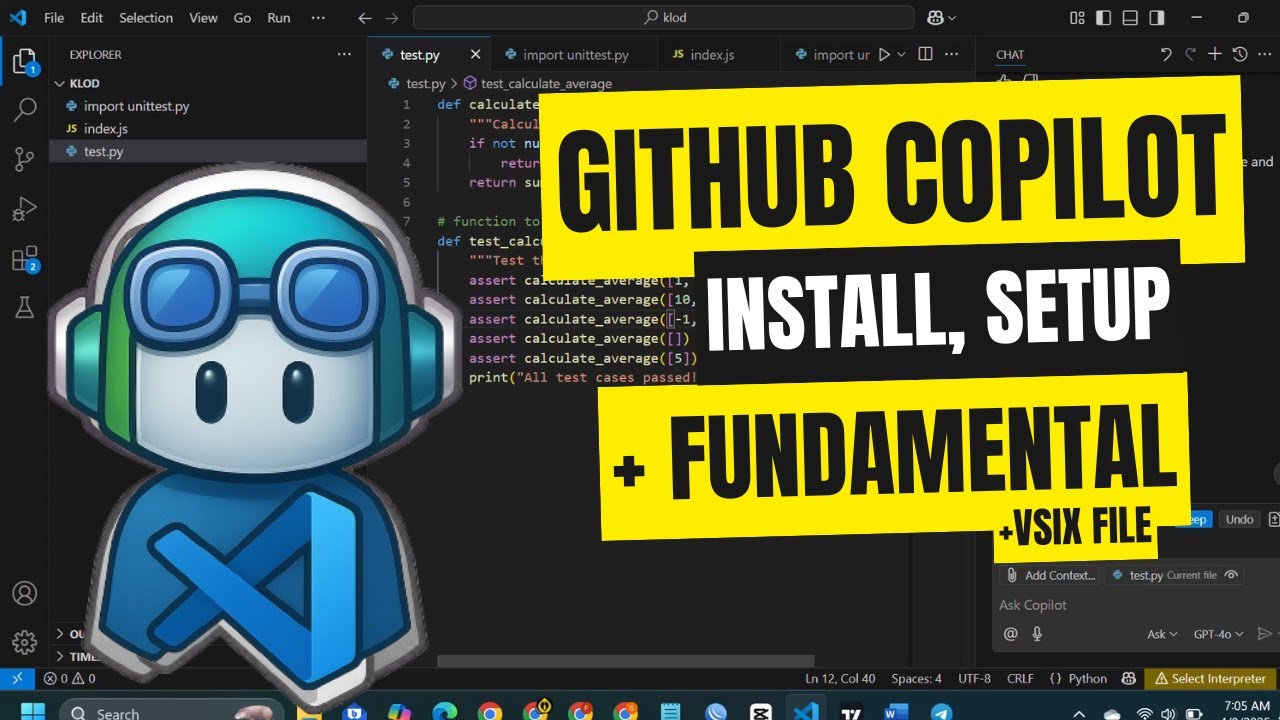Open the remote window indicator in status bar
Viewport: 1280px width, 720px height.
point(16,678)
